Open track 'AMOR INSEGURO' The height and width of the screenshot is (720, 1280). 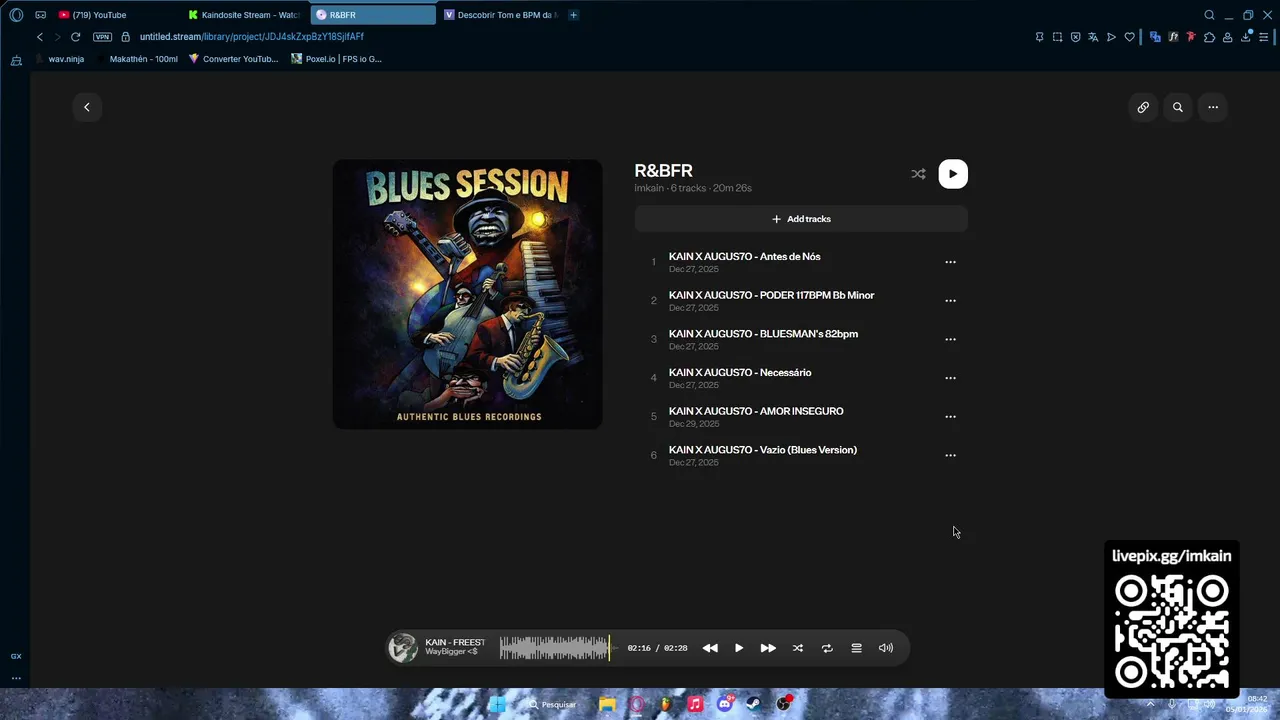click(800, 416)
